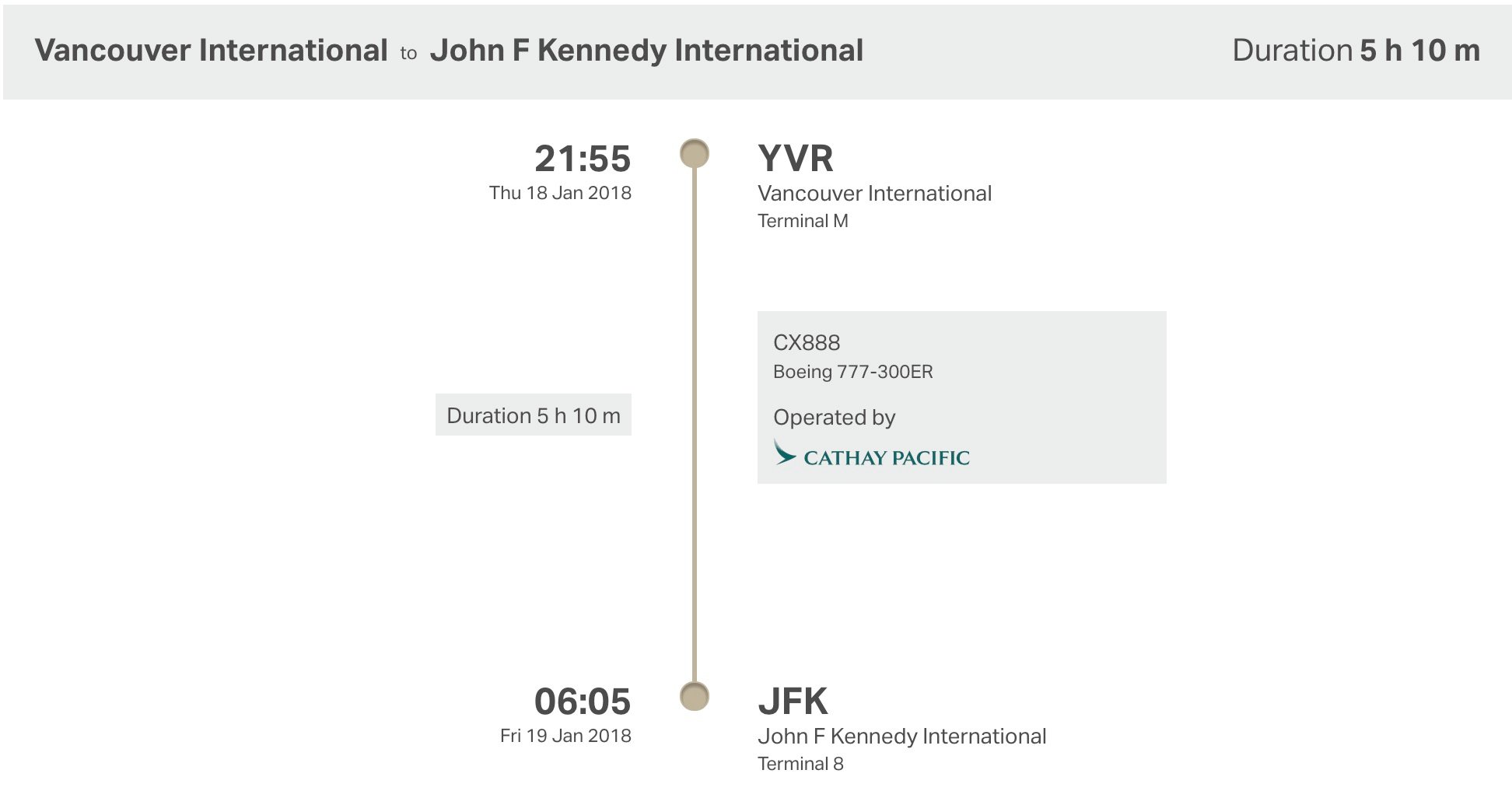This screenshot has width=1512, height=798.
Task: Click the 21:55 departure time
Action: 583,159
